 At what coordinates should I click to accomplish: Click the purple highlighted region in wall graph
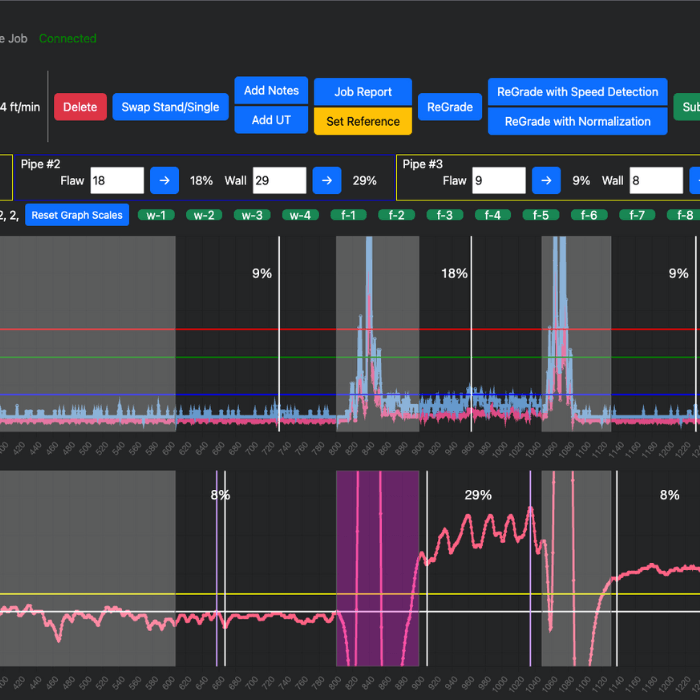[x=378, y=568]
